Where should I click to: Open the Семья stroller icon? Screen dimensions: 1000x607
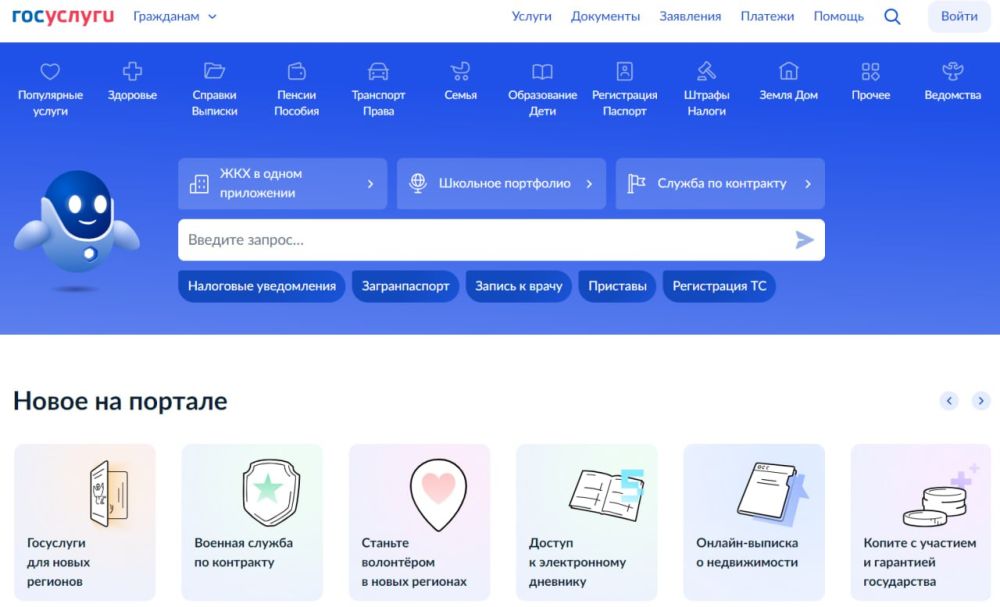pyautogui.click(x=460, y=72)
